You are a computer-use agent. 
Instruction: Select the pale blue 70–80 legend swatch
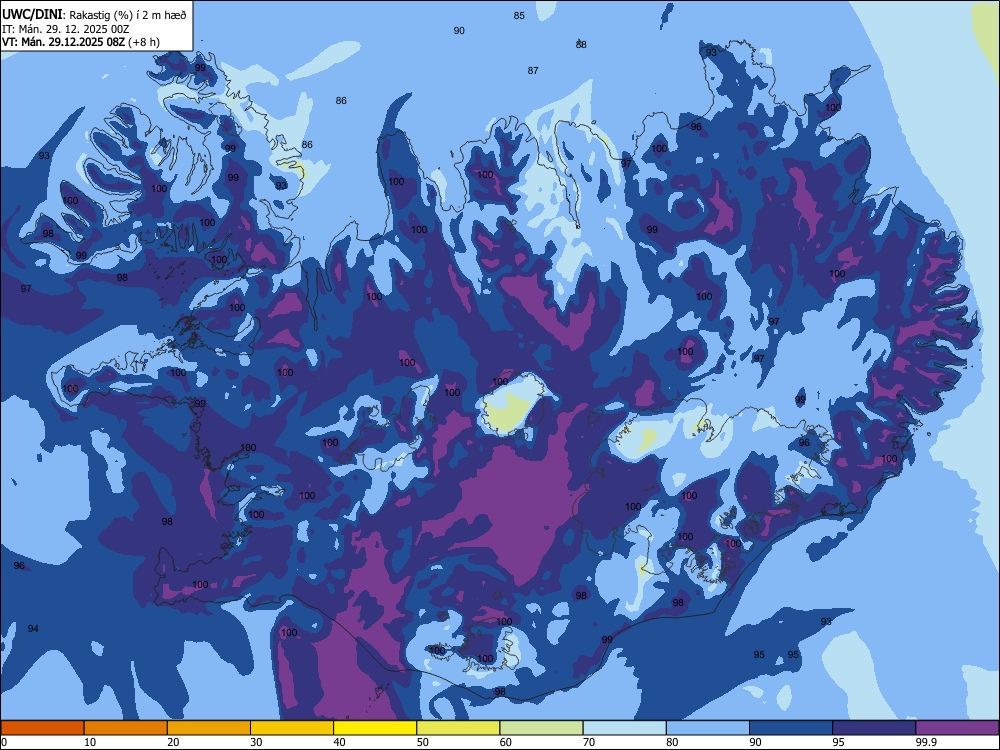click(624, 728)
